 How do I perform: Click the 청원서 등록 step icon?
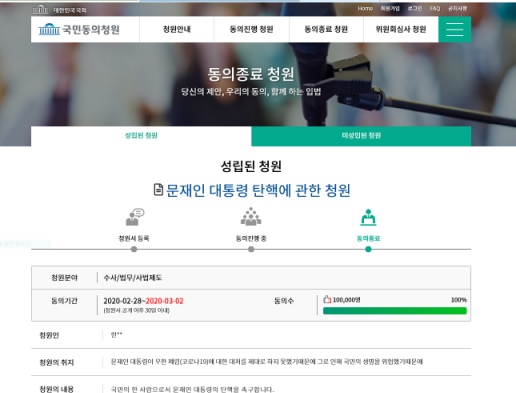[135, 217]
